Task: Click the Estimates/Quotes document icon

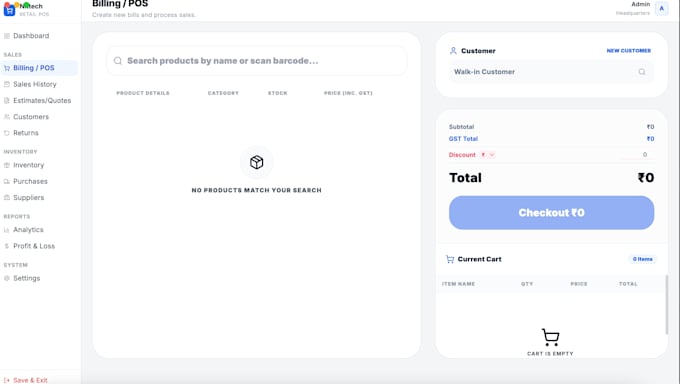Action: pyautogui.click(x=7, y=101)
